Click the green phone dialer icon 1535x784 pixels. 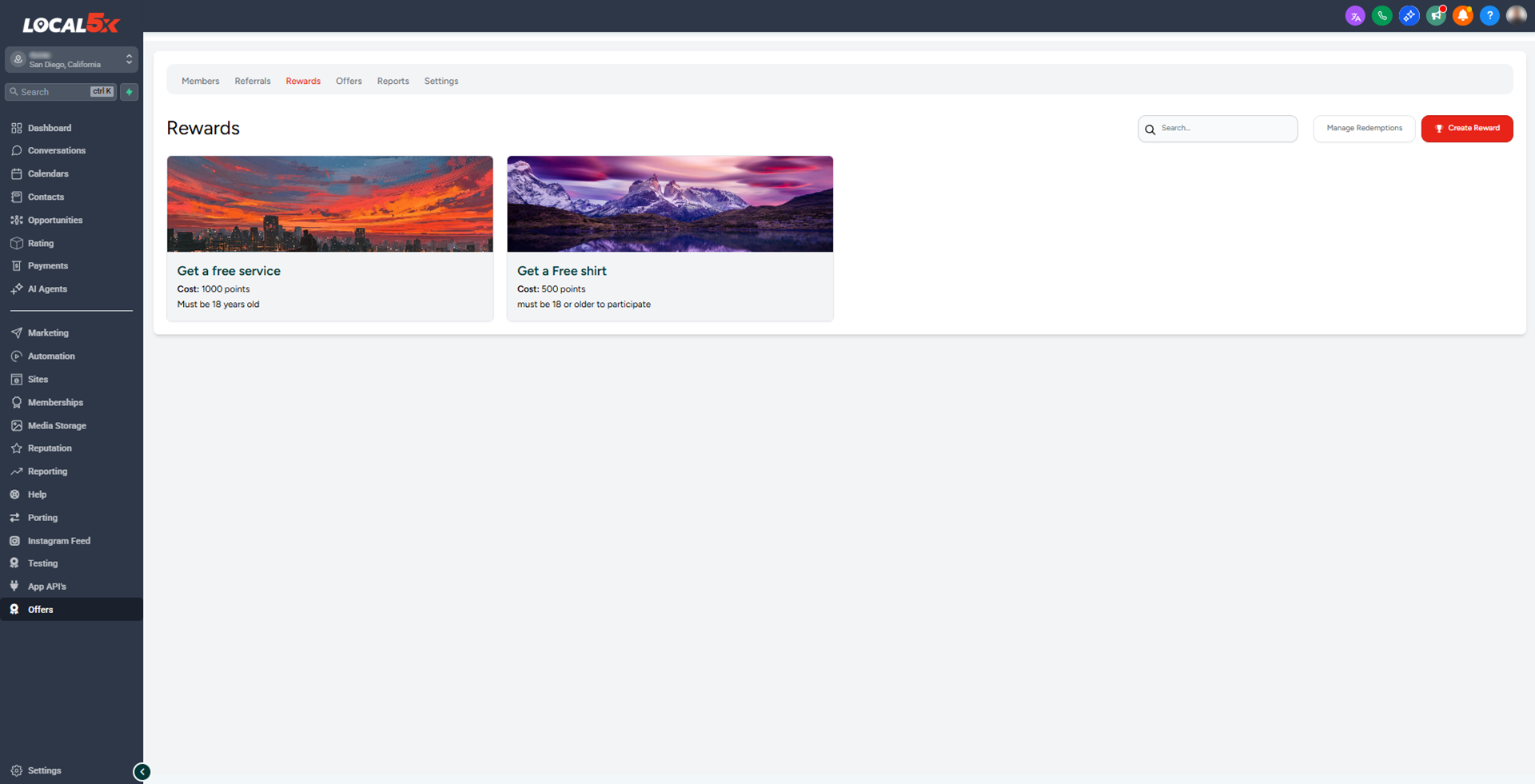(1381, 16)
